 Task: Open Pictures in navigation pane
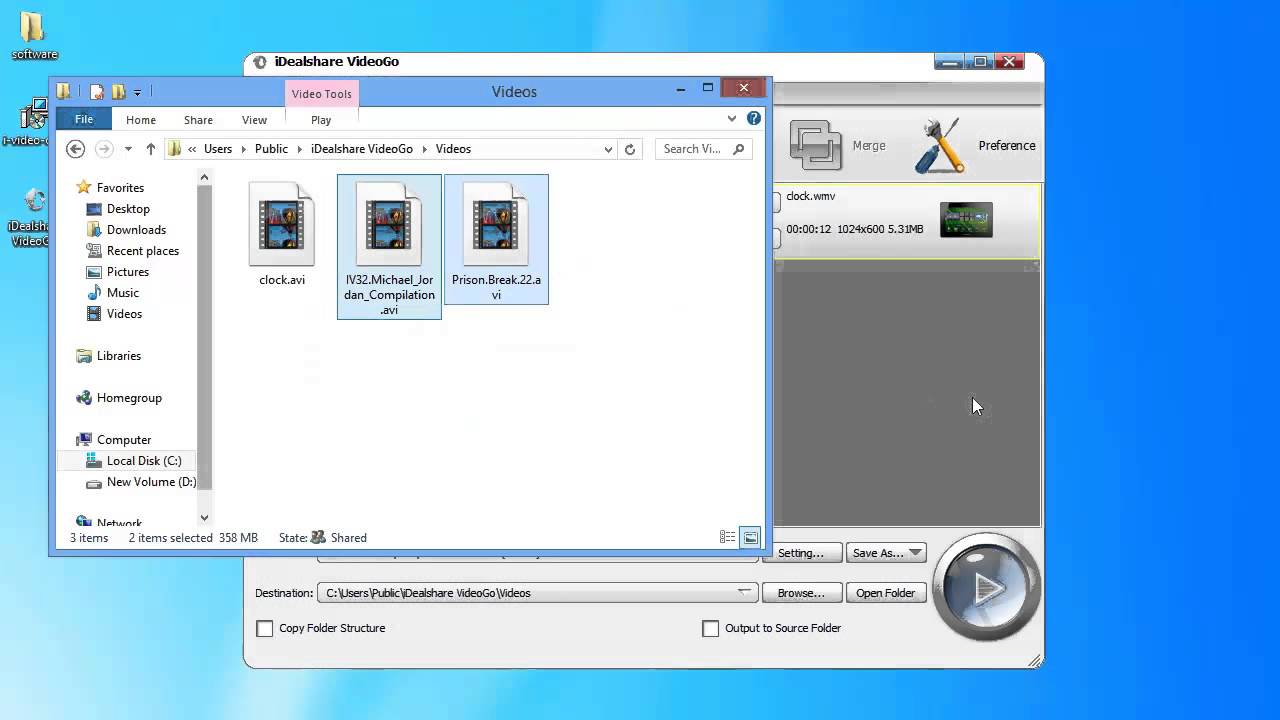point(127,272)
